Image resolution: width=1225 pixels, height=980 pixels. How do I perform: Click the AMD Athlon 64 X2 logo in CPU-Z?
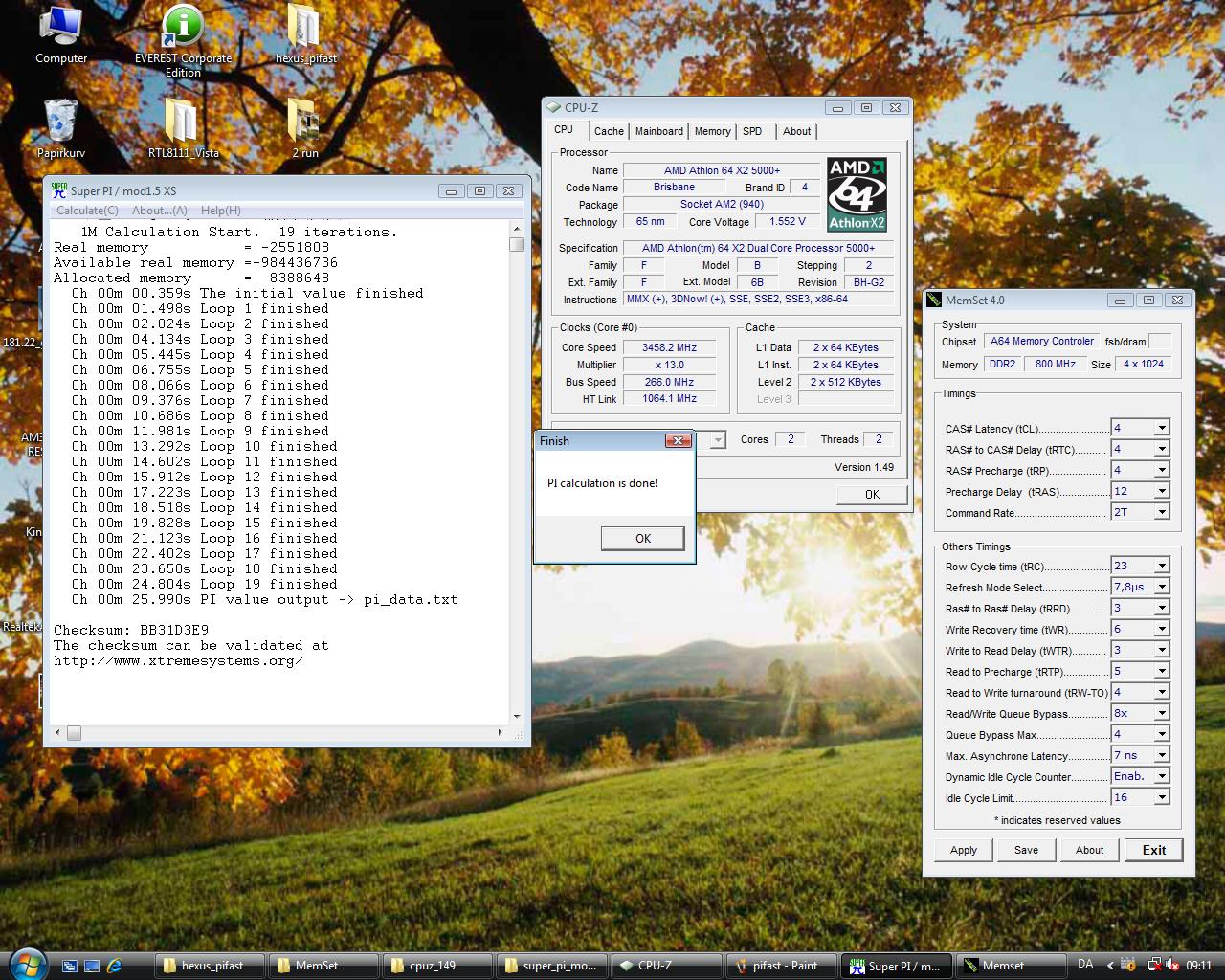point(857,194)
